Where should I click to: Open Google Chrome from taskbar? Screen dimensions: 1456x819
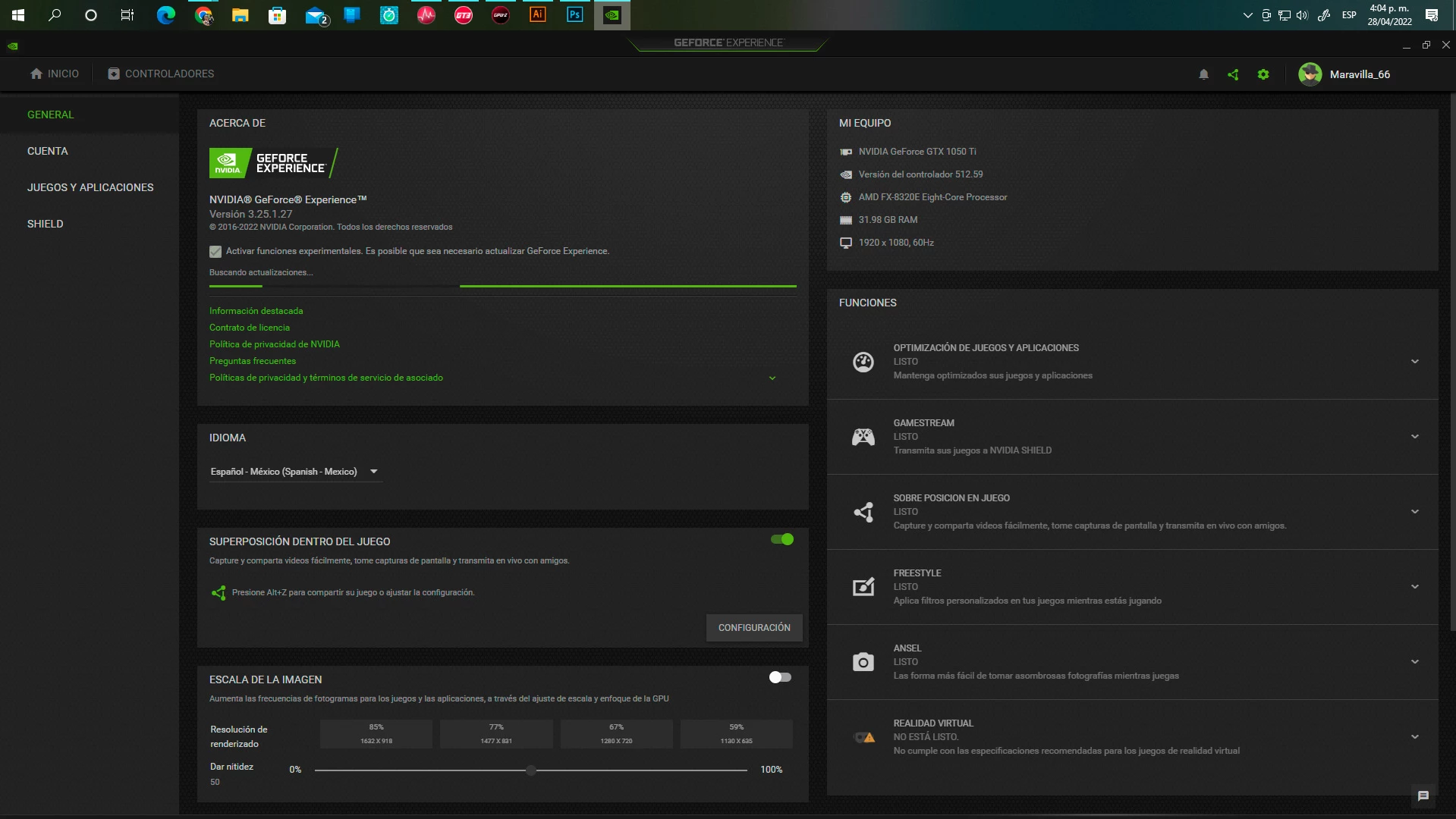(203, 15)
